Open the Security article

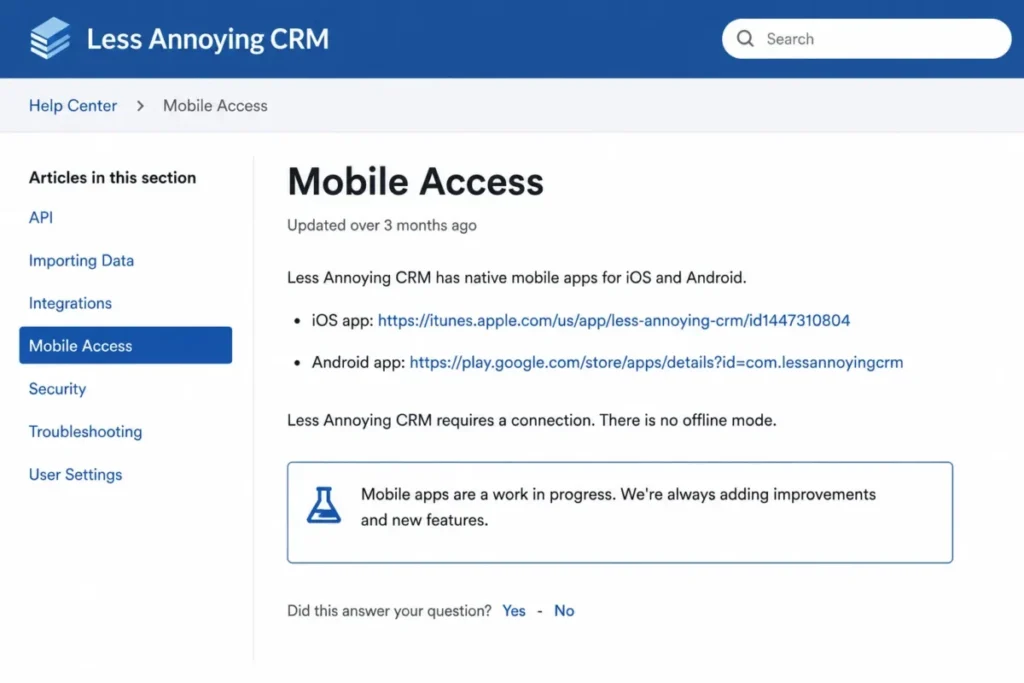[x=57, y=389]
